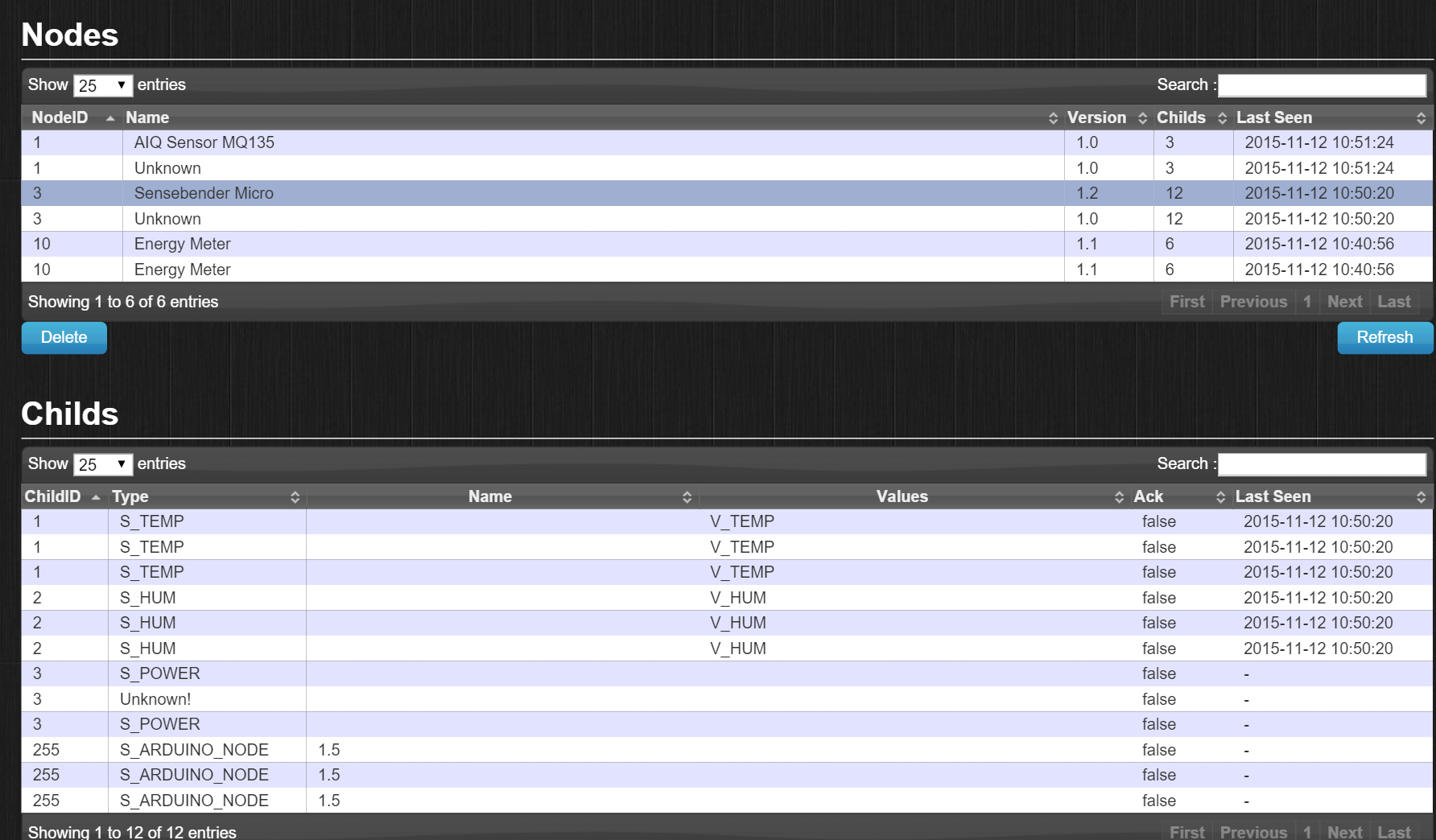Click the Childs search field

(1323, 464)
